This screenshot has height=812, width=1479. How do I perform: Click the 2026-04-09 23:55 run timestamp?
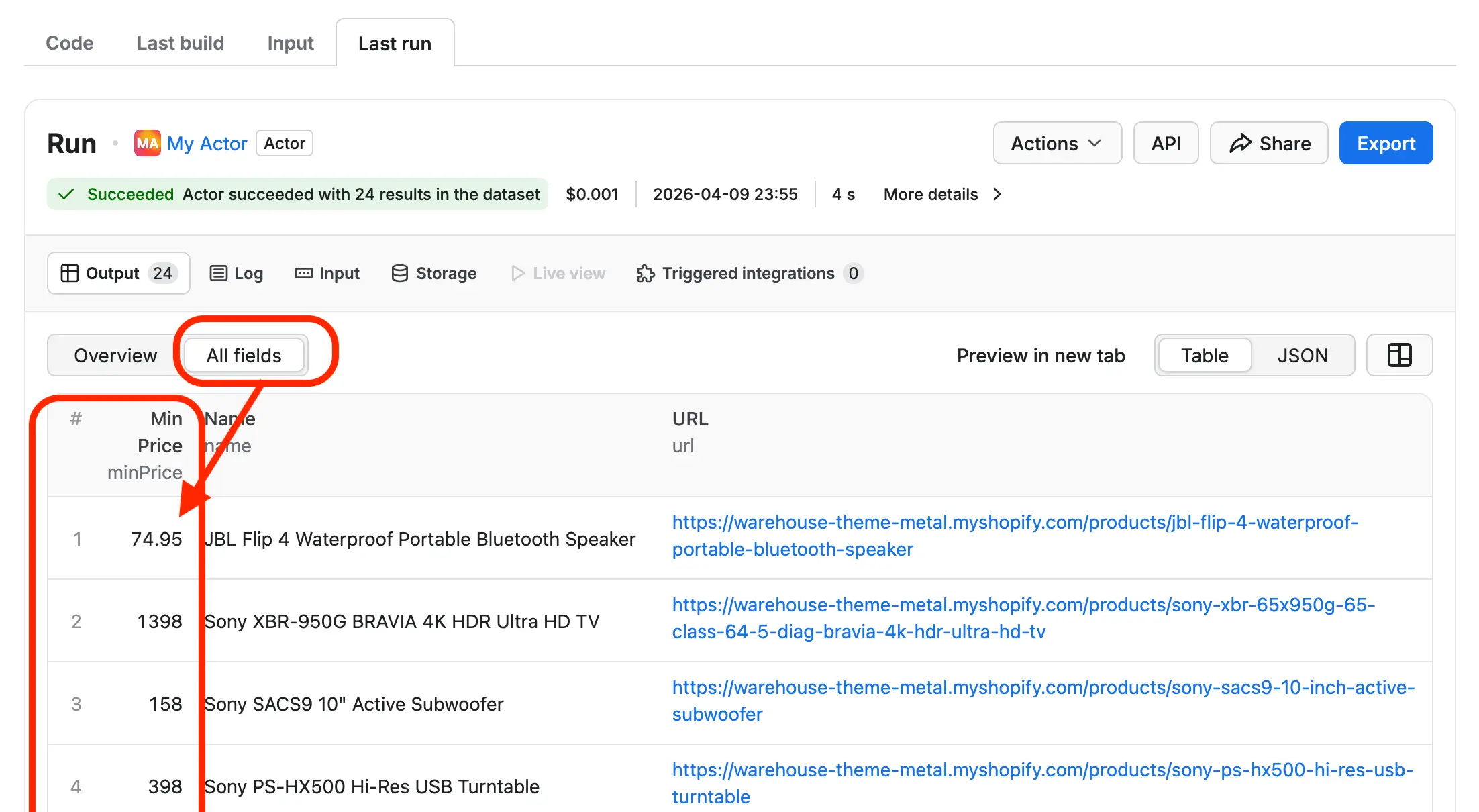coord(725,194)
